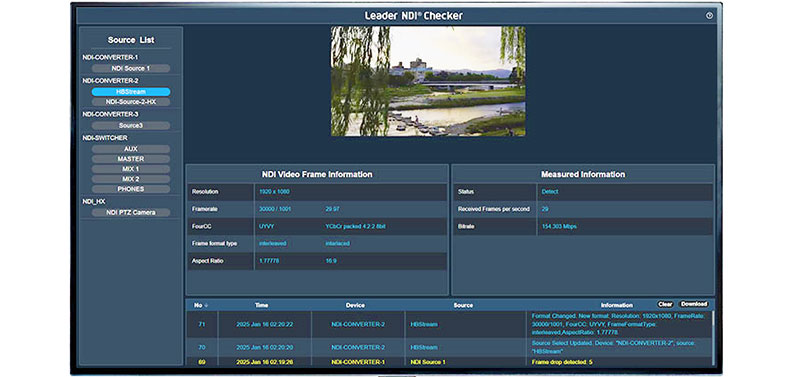Click the NDI-CONVERTER-3 device label
The height and width of the screenshot is (377, 800).
coord(110,114)
